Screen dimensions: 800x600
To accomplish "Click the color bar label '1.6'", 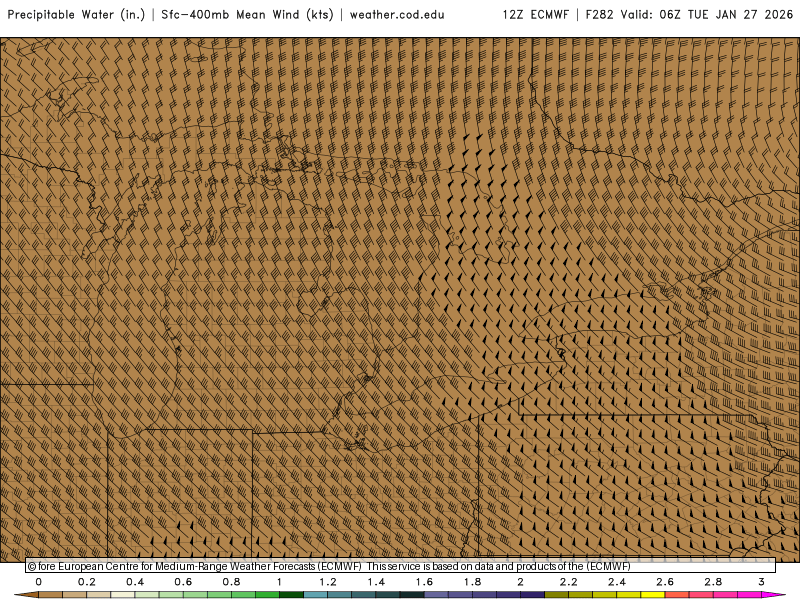I will coord(424,582).
